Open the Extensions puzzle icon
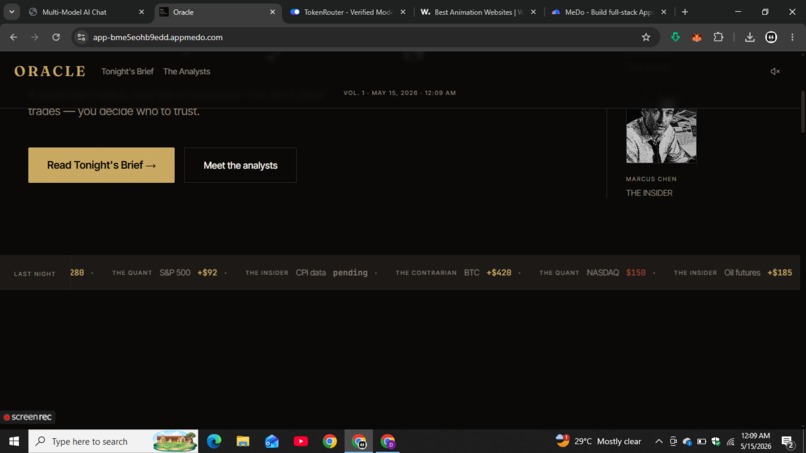Image resolution: width=806 pixels, height=453 pixels. [x=718, y=37]
